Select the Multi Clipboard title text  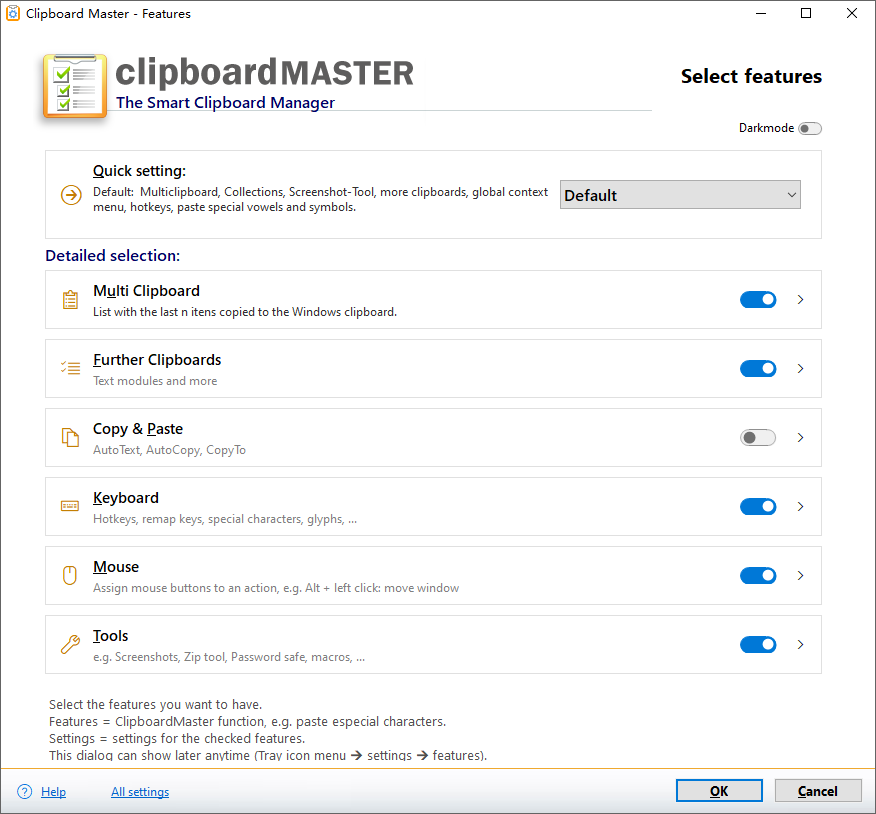(146, 291)
